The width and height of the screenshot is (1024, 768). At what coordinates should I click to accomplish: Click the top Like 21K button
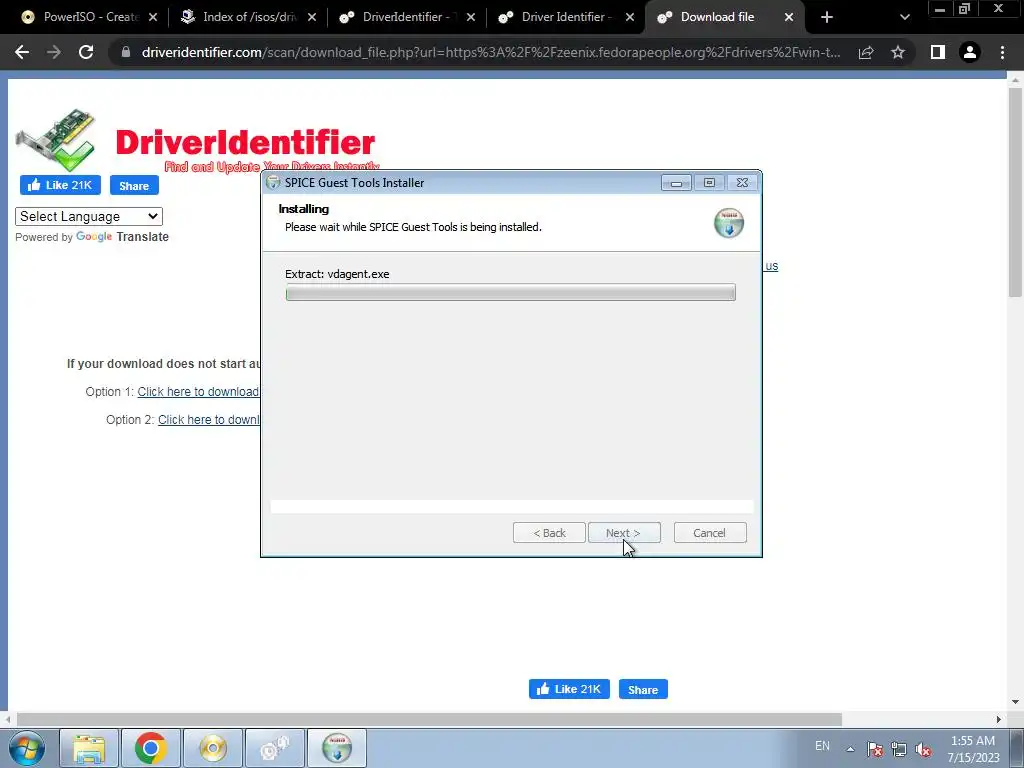pos(60,185)
